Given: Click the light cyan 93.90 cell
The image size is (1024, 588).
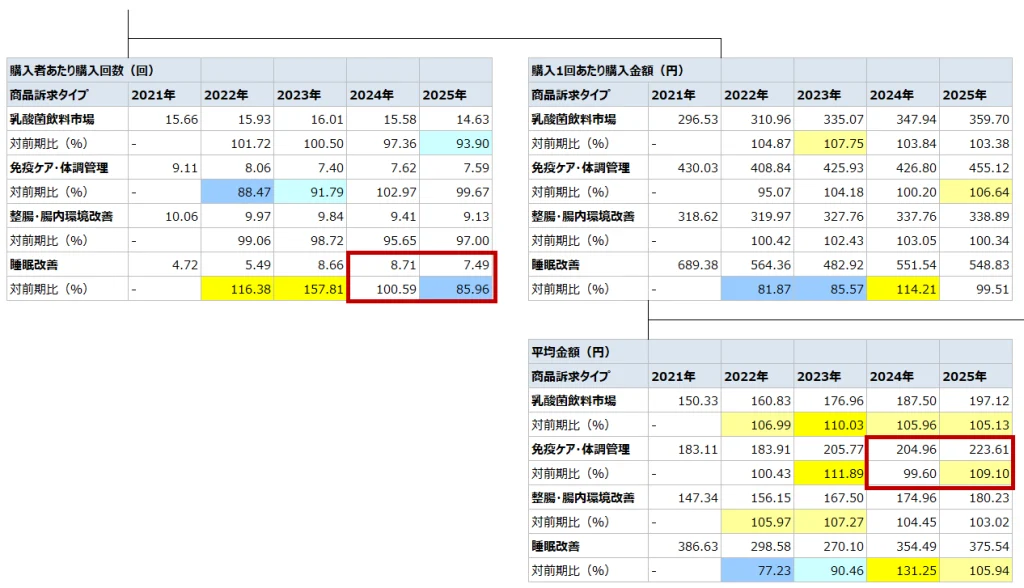Looking at the screenshot, I should (x=456, y=144).
